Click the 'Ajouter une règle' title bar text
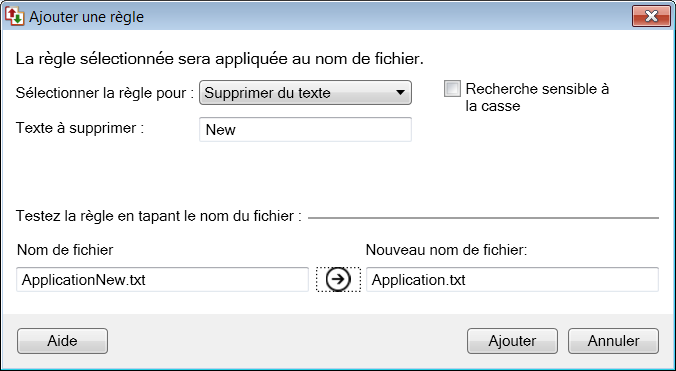Image resolution: width=676 pixels, height=371 pixels. pos(87,17)
